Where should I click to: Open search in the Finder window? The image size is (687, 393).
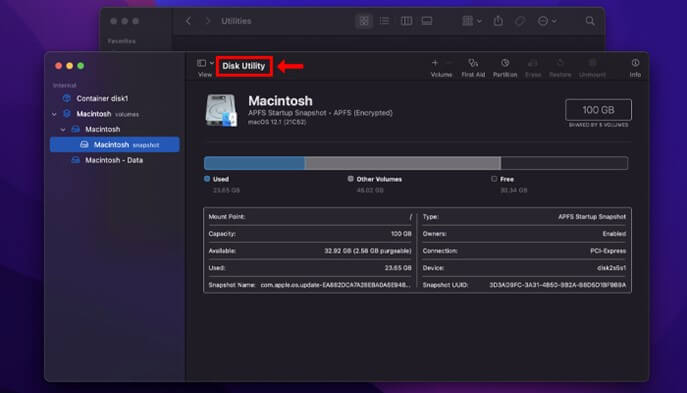coord(590,21)
